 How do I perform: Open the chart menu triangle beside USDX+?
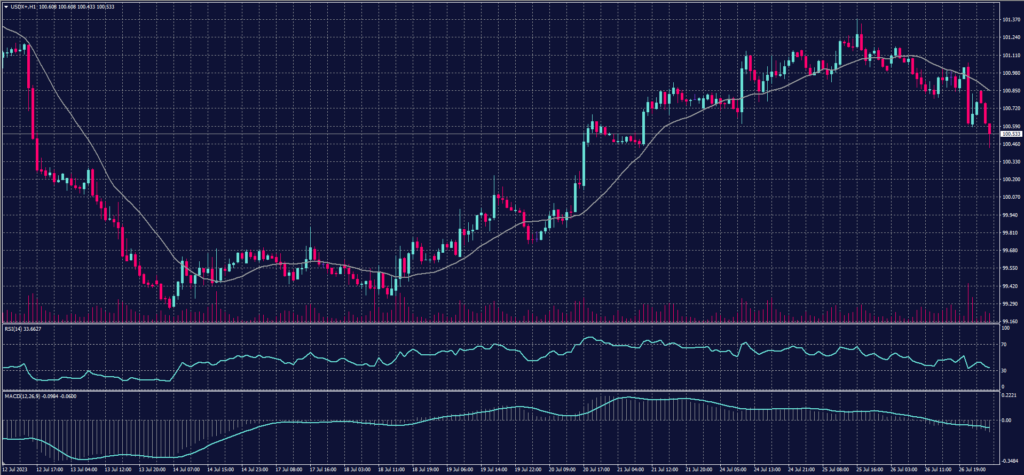click(x=6, y=8)
